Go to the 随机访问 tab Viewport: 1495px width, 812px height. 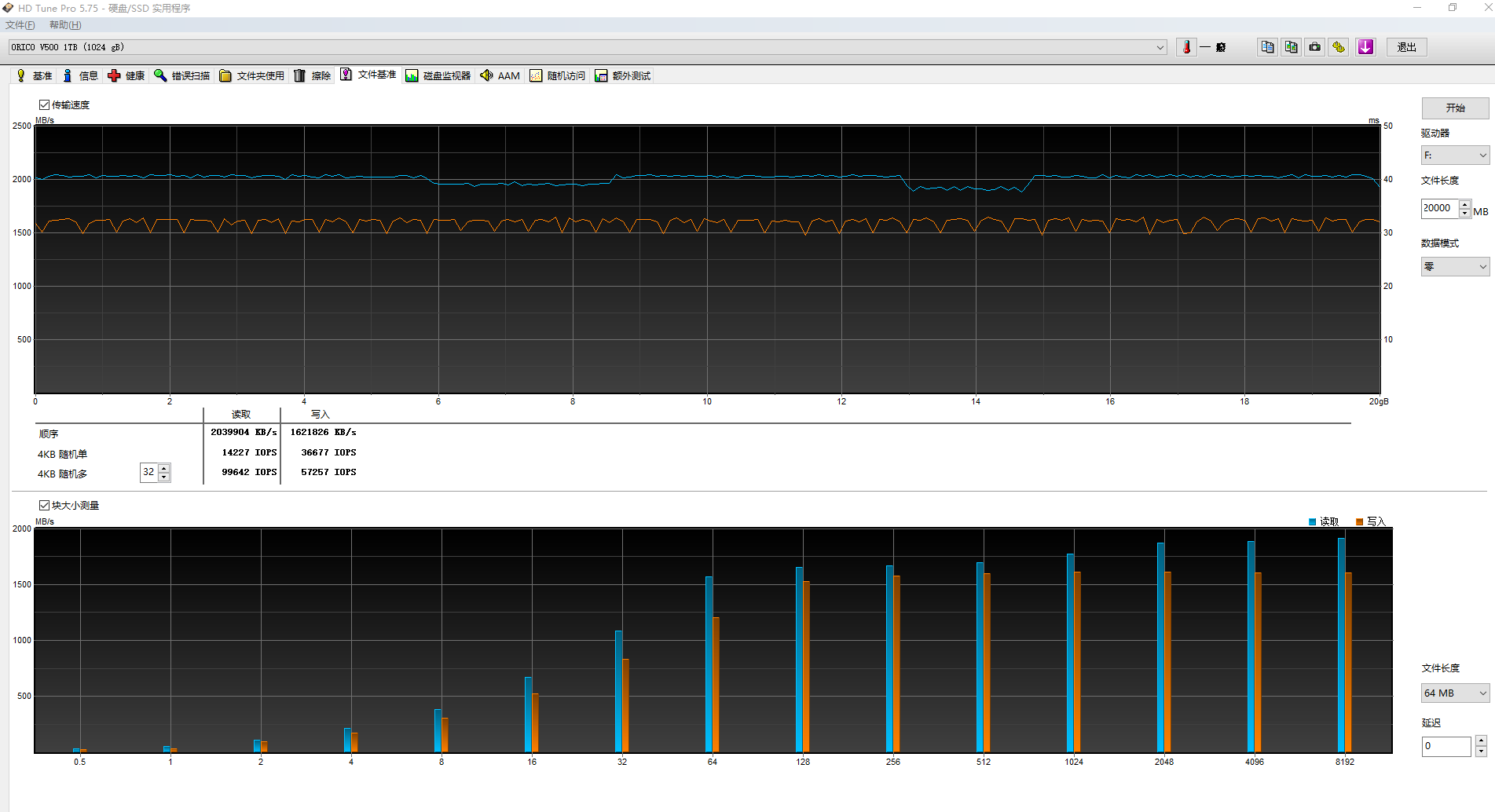[x=558, y=76]
